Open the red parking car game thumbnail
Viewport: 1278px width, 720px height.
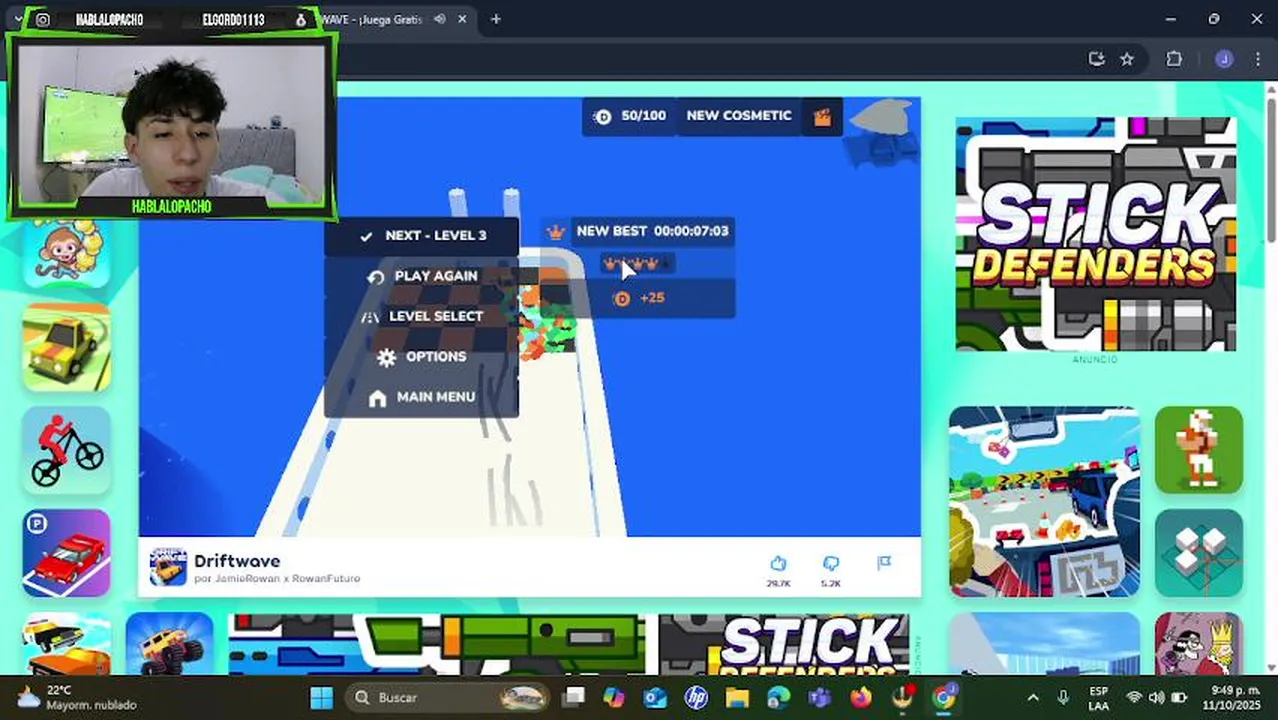tap(66, 553)
